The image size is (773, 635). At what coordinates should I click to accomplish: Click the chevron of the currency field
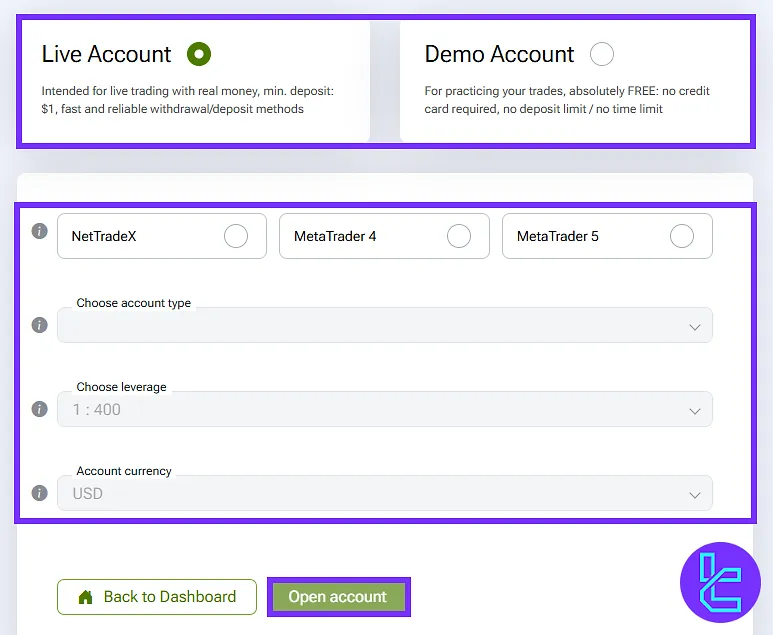(695, 495)
